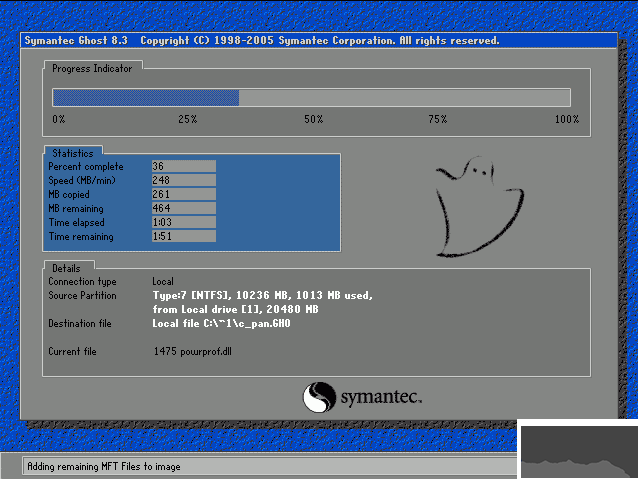
Task: Select the Details tab label
Action: [x=66, y=268]
